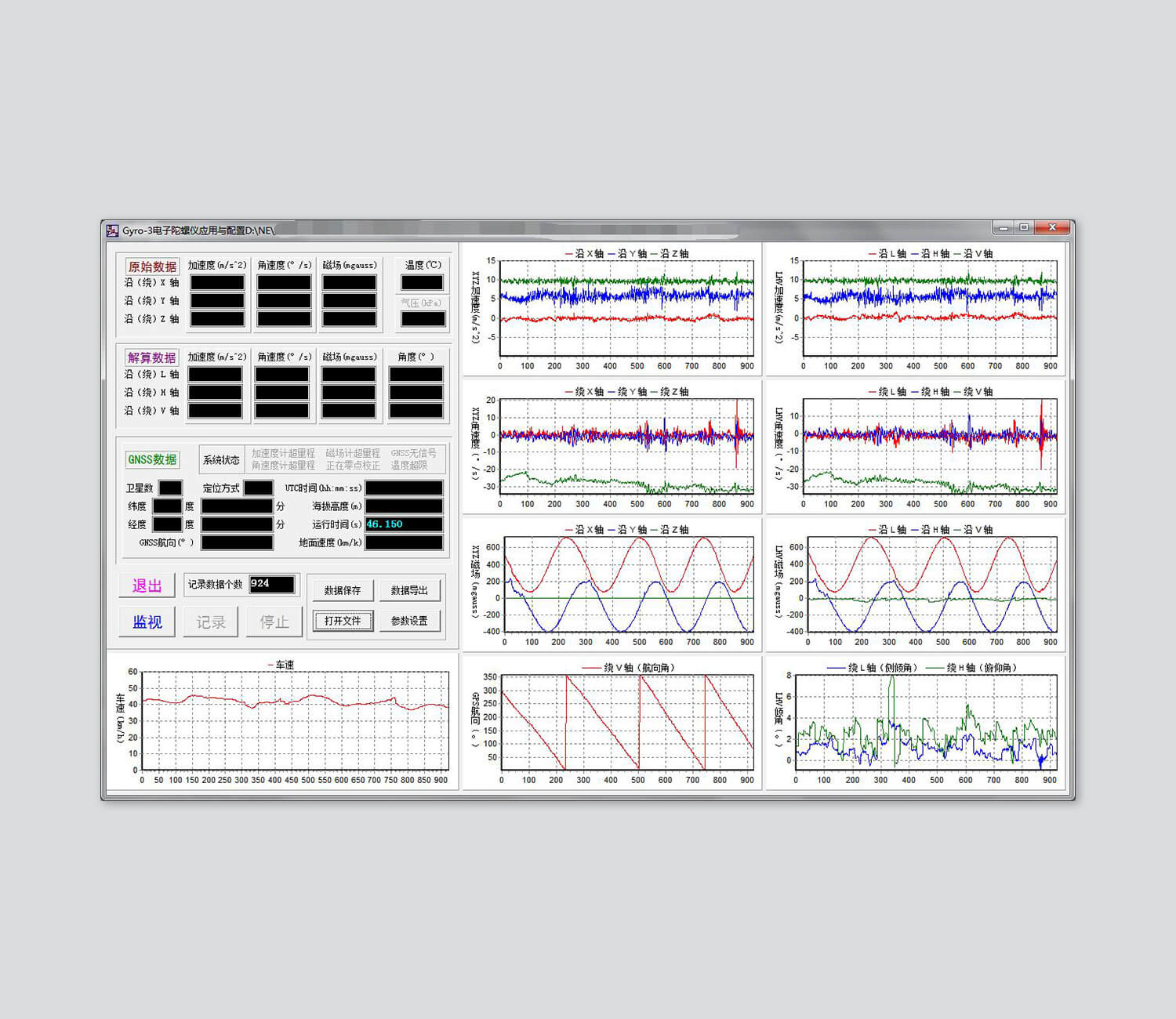The height and width of the screenshot is (1019, 1176).
Task: Click the 记录数据个数 field showing 924
Action: click(x=271, y=584)
